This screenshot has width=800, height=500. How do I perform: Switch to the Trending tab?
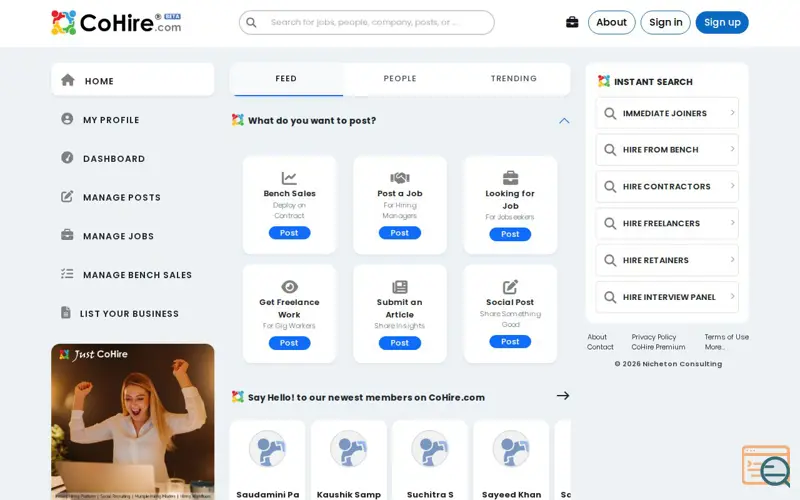pyautogui.click(x=514, y=79)
